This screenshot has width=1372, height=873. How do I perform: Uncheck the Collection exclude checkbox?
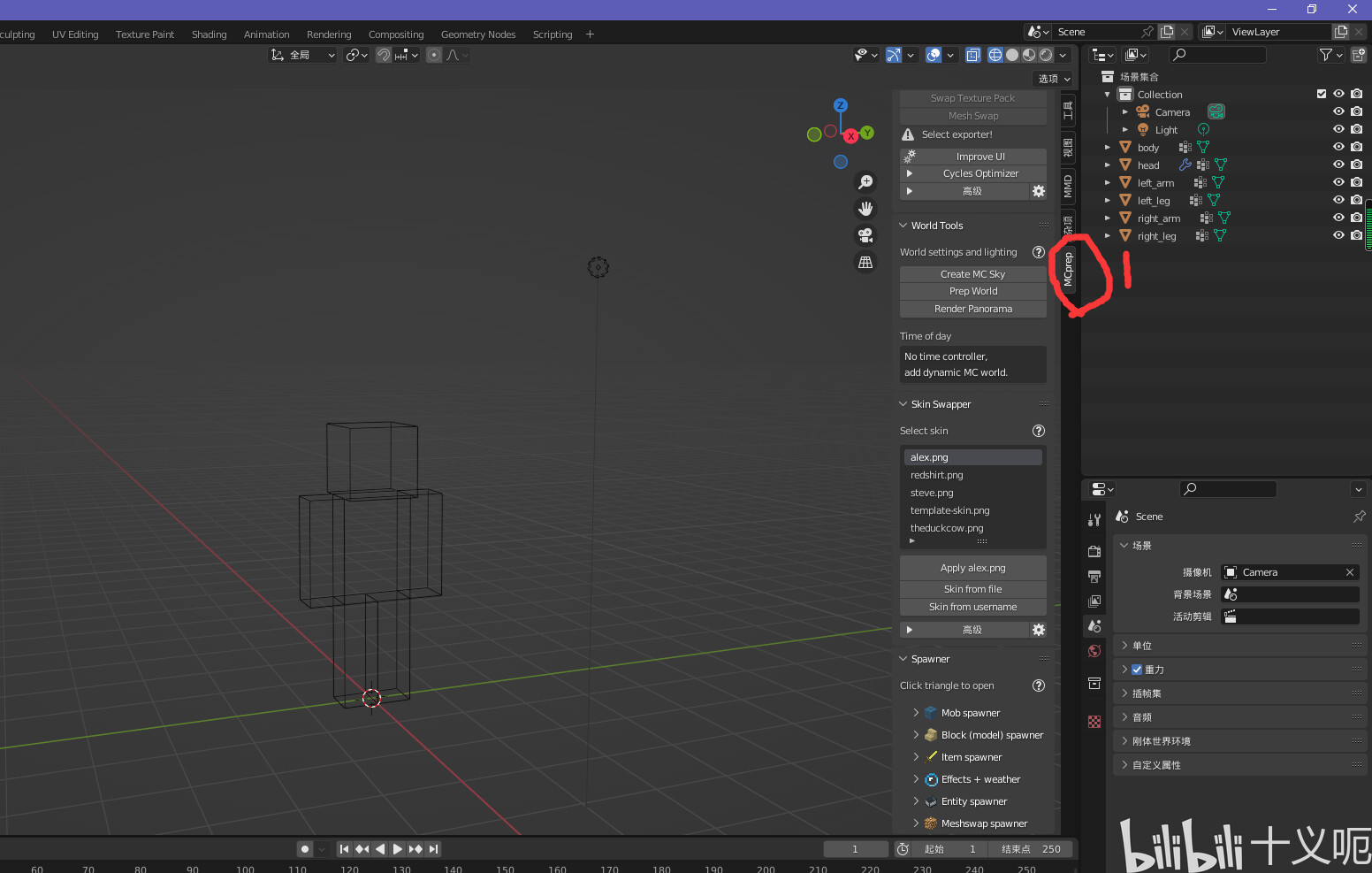1322,94
